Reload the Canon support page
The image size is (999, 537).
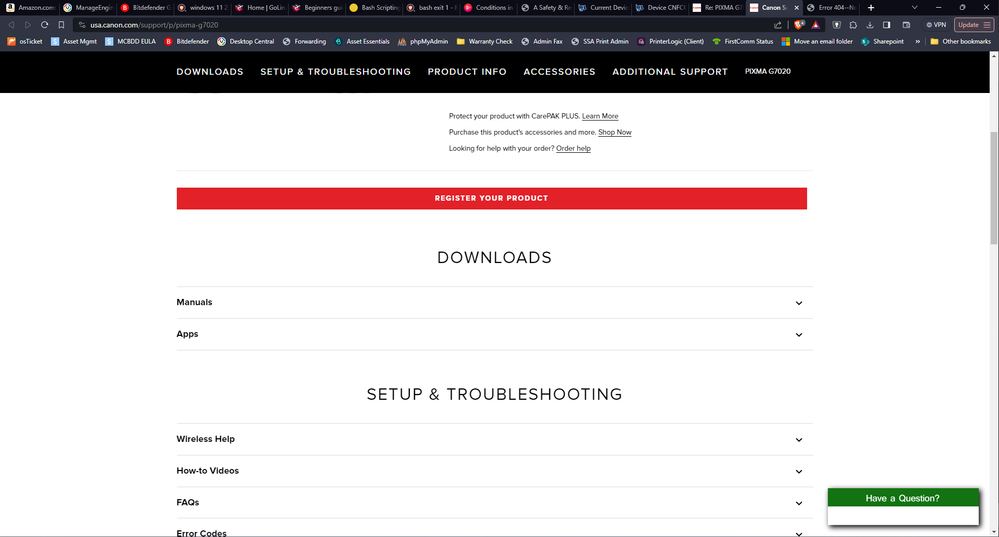[x=44, y=25]
